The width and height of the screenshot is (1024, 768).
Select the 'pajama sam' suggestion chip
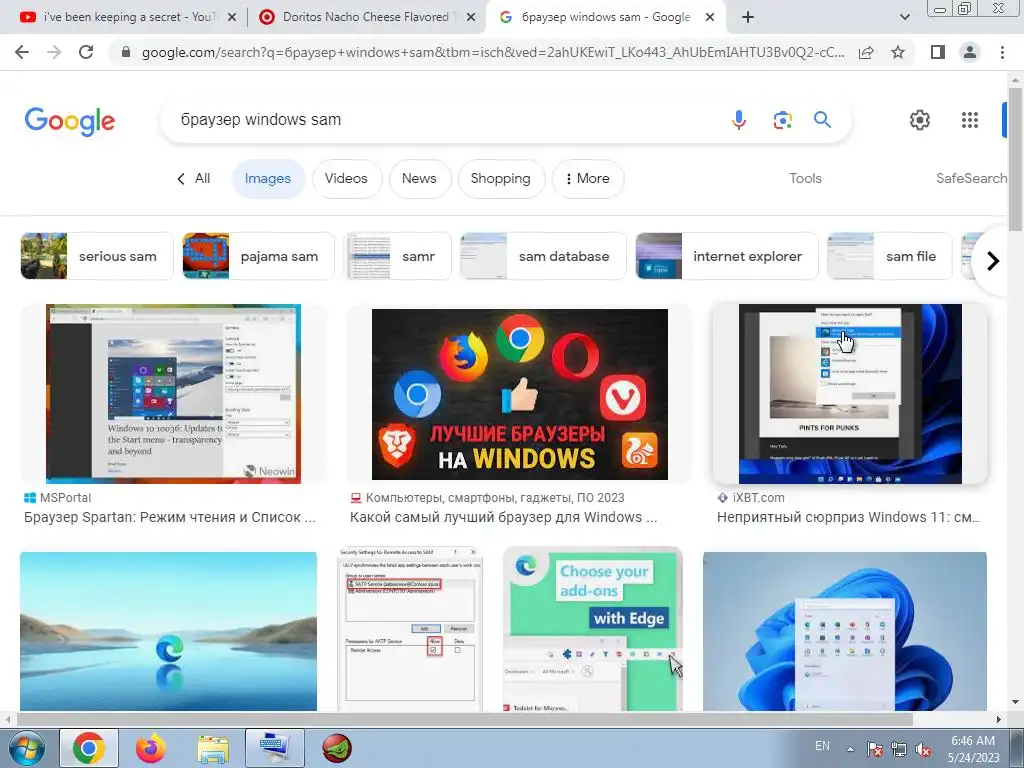pyautogui.click(x=259, y=256)
